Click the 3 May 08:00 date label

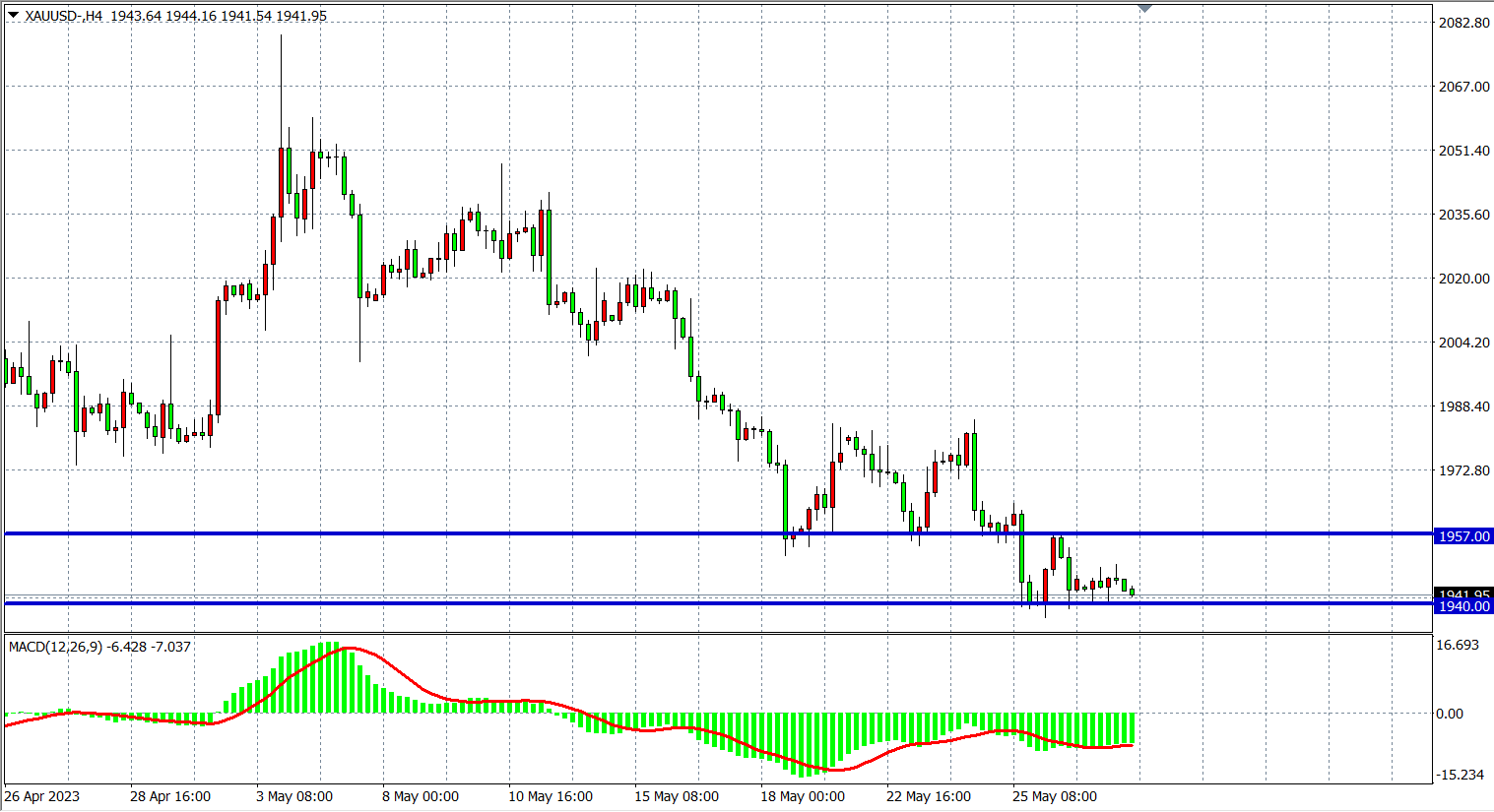[x=294, y=796]
